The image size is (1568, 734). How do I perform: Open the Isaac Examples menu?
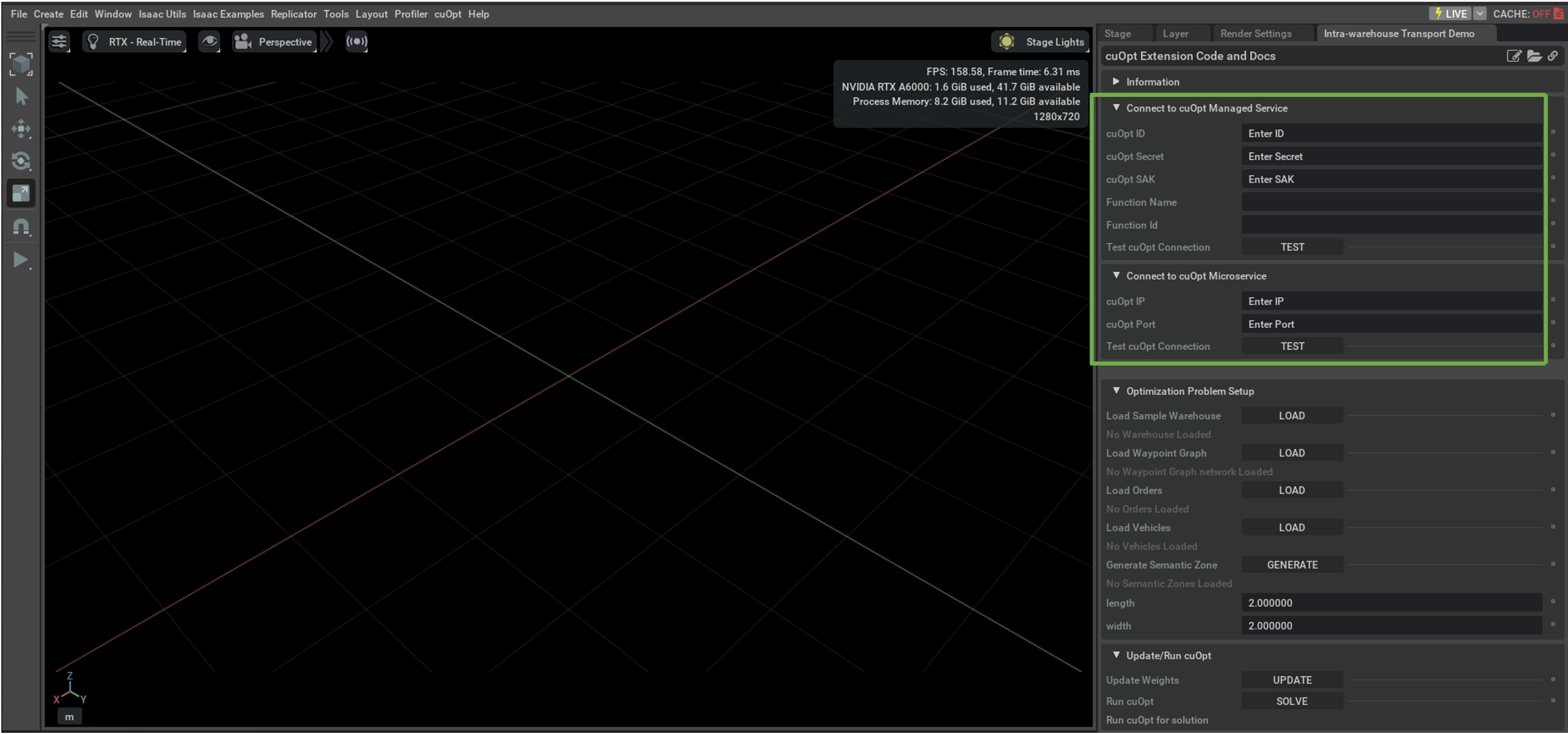click(228, 13)
